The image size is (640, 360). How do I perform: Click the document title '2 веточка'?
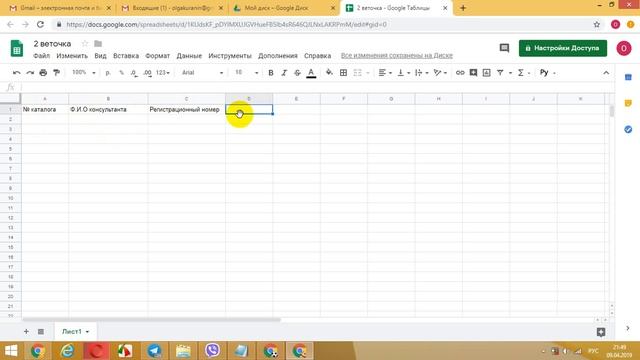[x=52, y=44]
